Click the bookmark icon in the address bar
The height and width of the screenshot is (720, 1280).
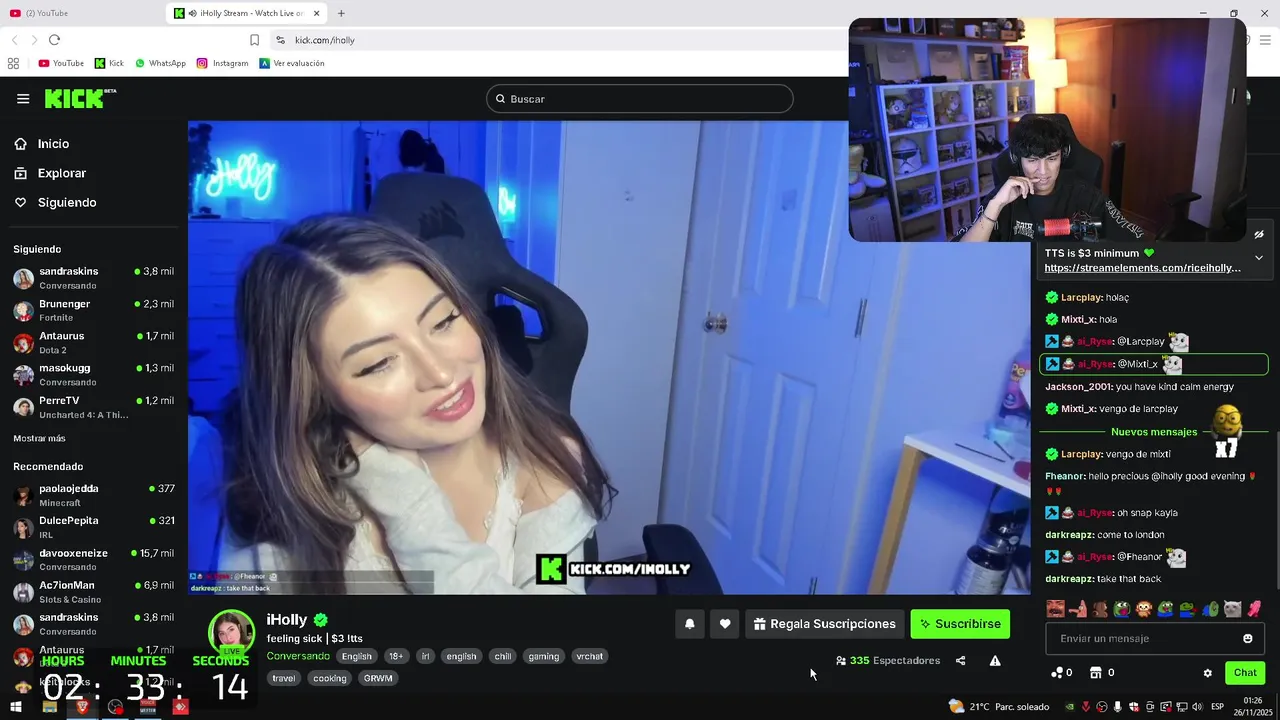[254, 40]
